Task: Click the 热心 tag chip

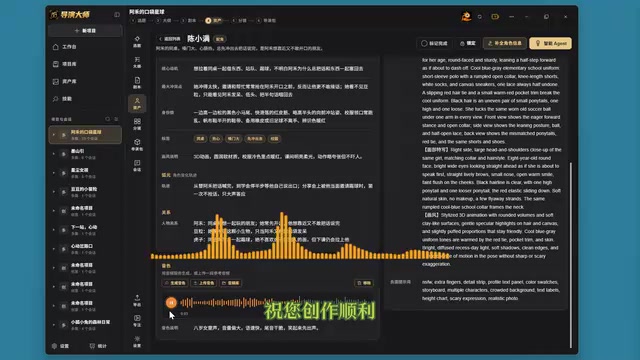Action: click(216, 139)
